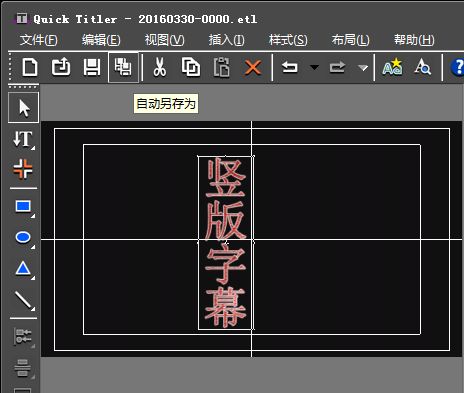This screenshot has height=393, width=464.
Task: Click the text preview magnifier icon
Action: [422, 67]
